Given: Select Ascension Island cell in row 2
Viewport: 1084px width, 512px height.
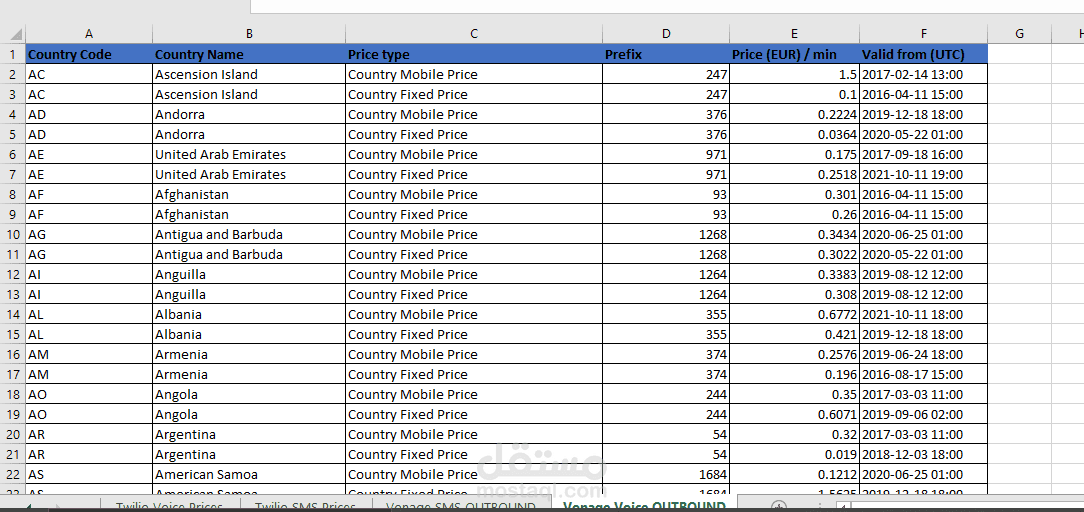Looking at the screenshot, I should pyautogui.click(x=249, y=74).
